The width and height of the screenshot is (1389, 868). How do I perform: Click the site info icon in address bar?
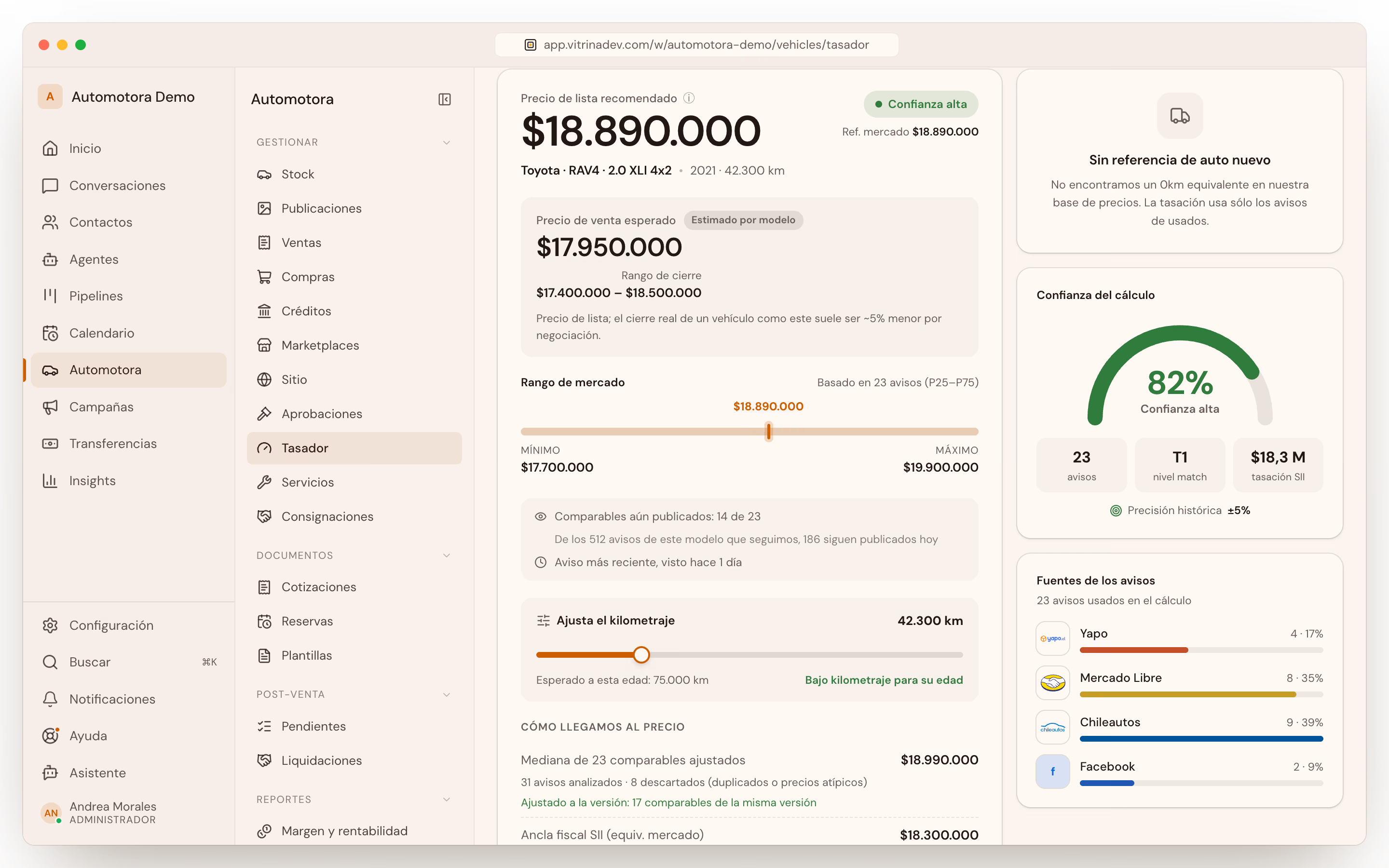point(531,45)
